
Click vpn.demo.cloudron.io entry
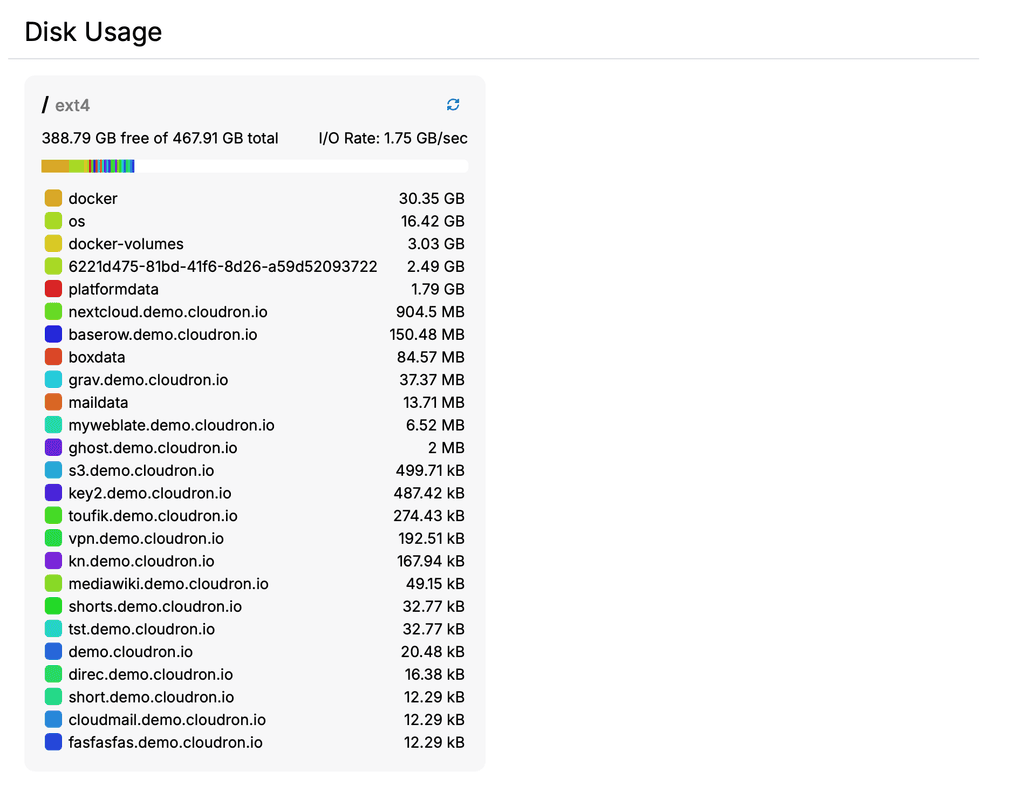click(146, 538)
